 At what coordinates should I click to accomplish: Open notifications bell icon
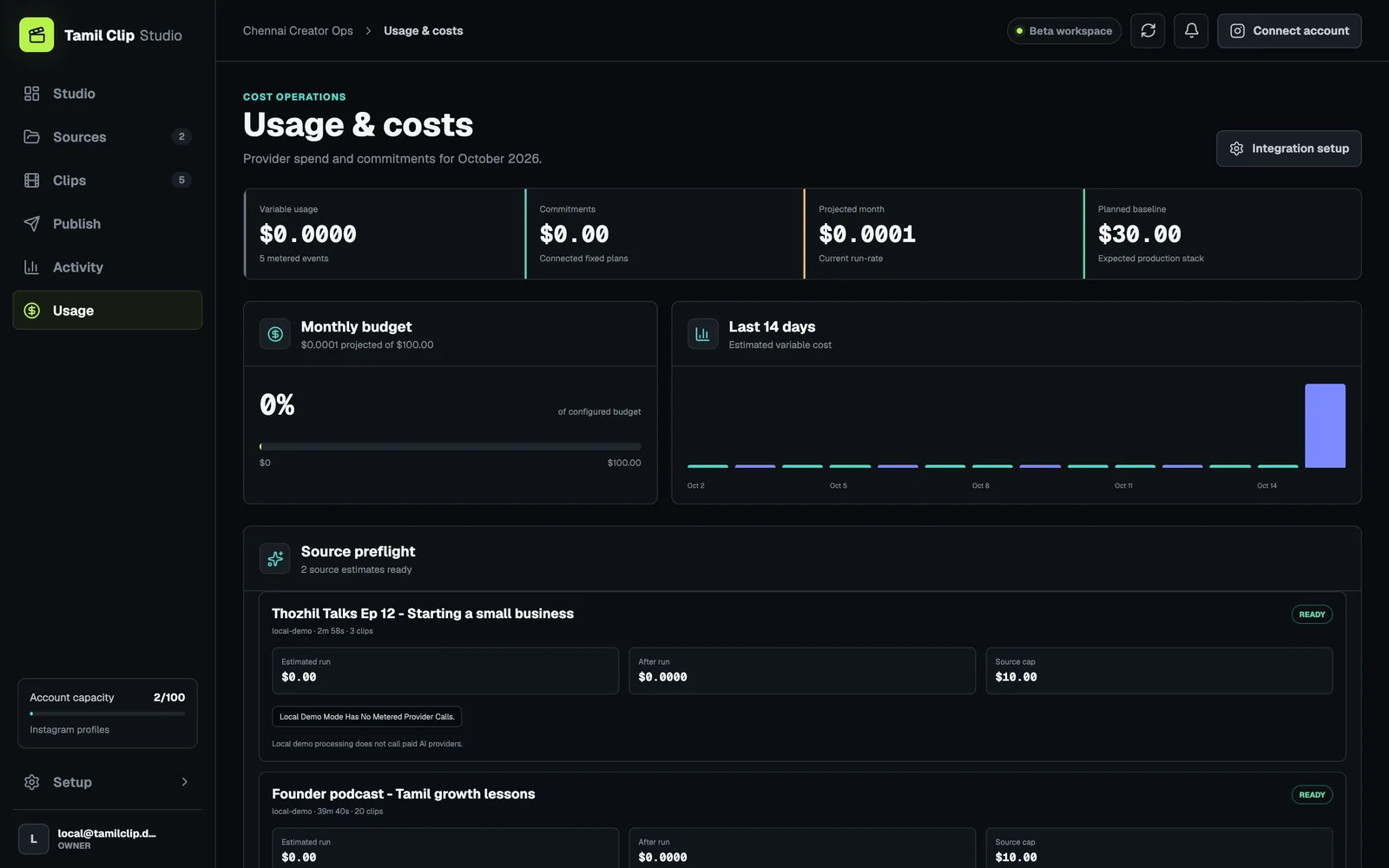click(1191, 31)
